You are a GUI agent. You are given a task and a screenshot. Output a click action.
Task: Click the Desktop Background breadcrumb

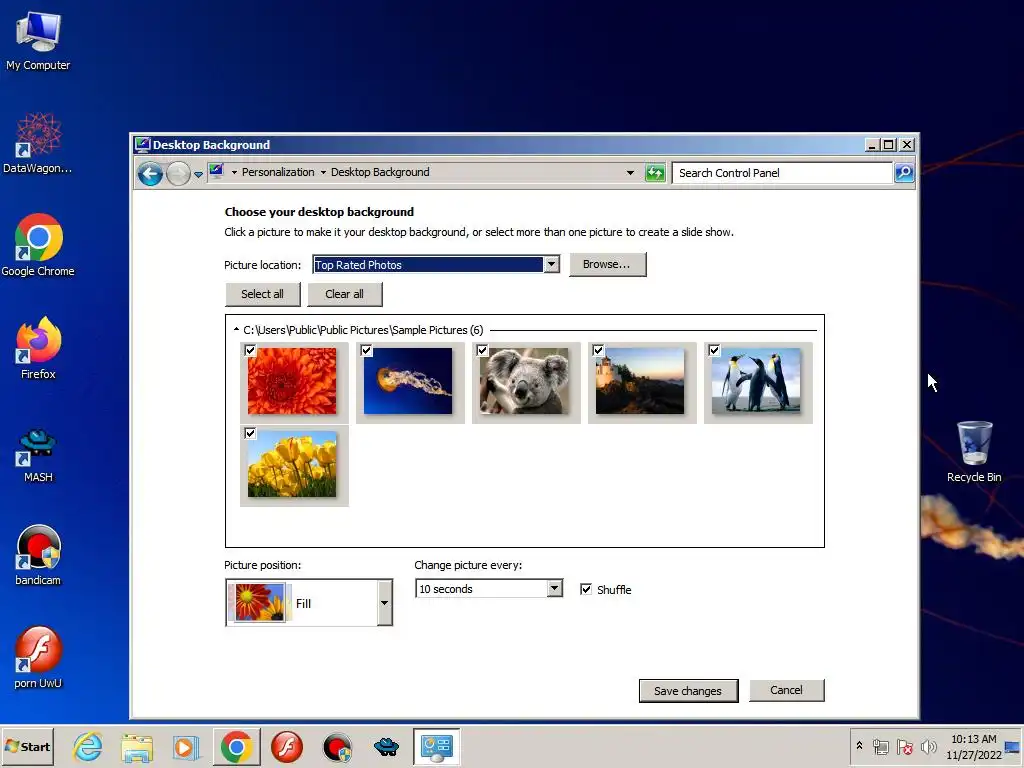(x=380, y=172)
